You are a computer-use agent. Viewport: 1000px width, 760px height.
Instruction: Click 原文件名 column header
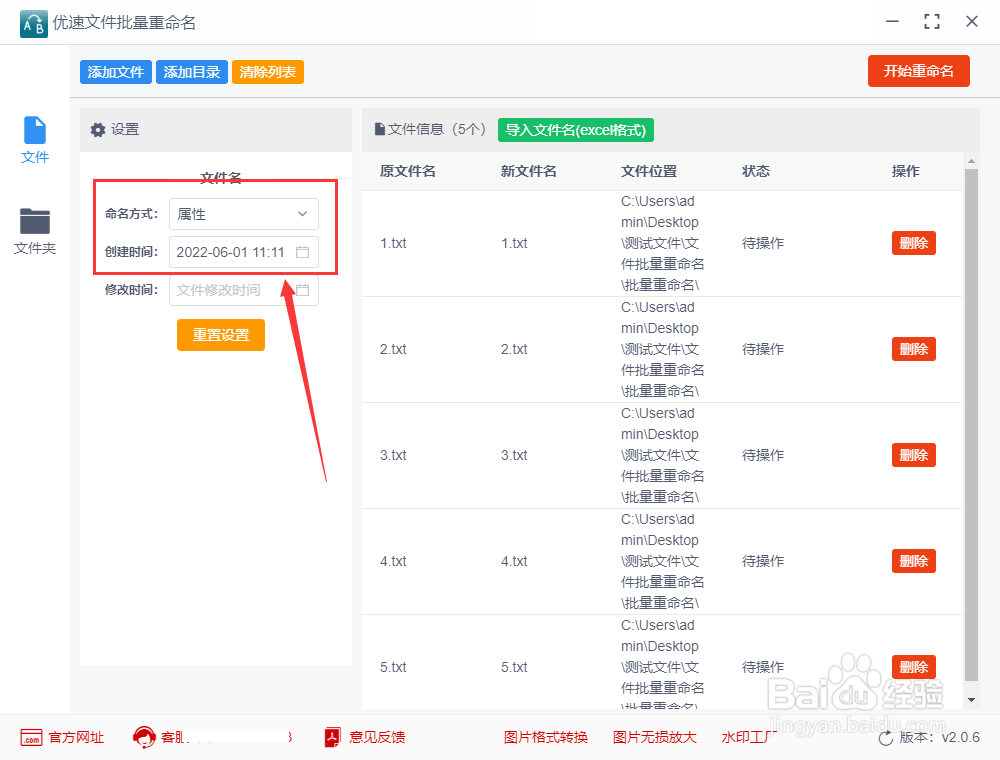(408, 171)
